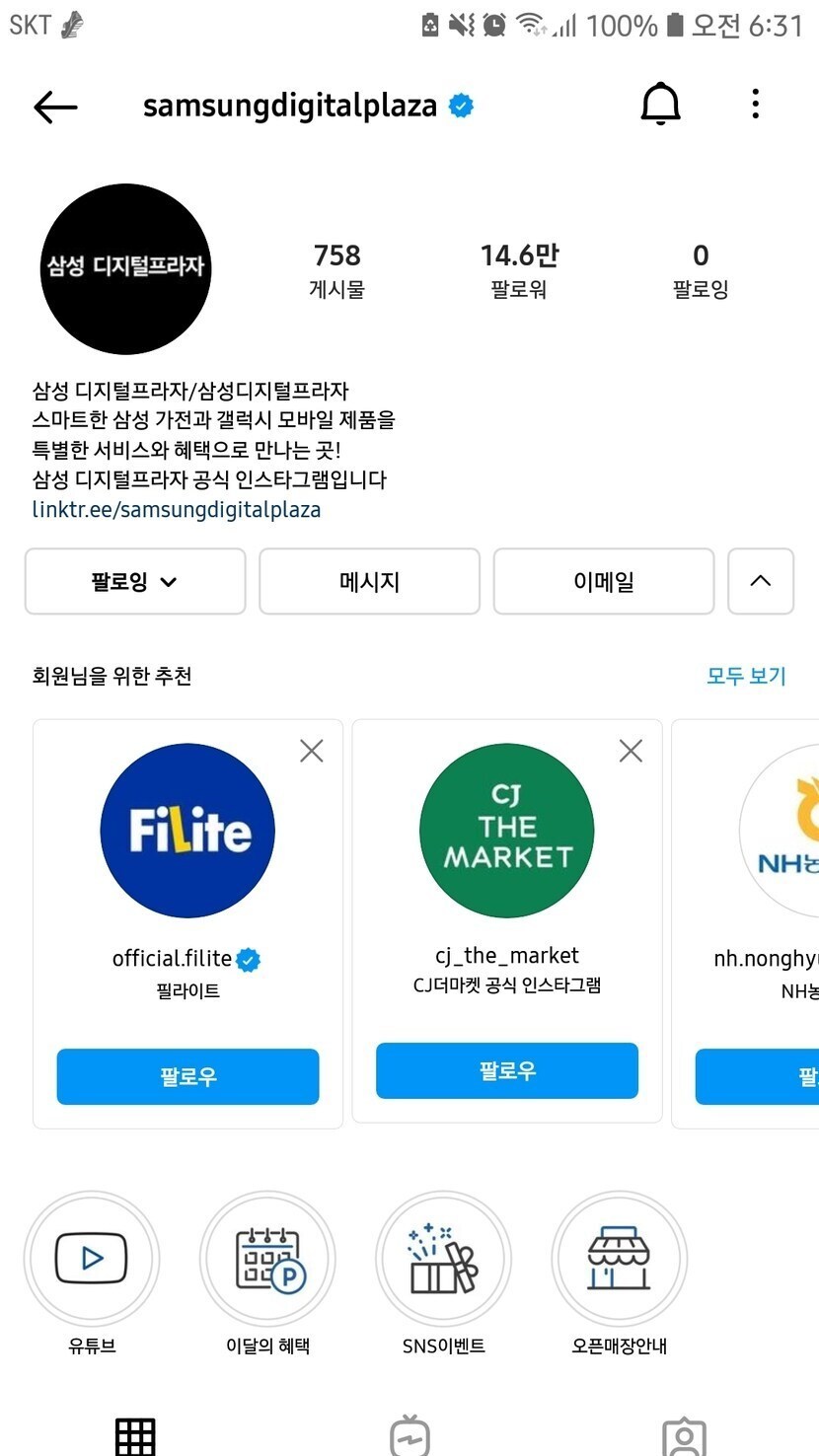Open the SNS이벤트 highlight

tap(443, 1259)
